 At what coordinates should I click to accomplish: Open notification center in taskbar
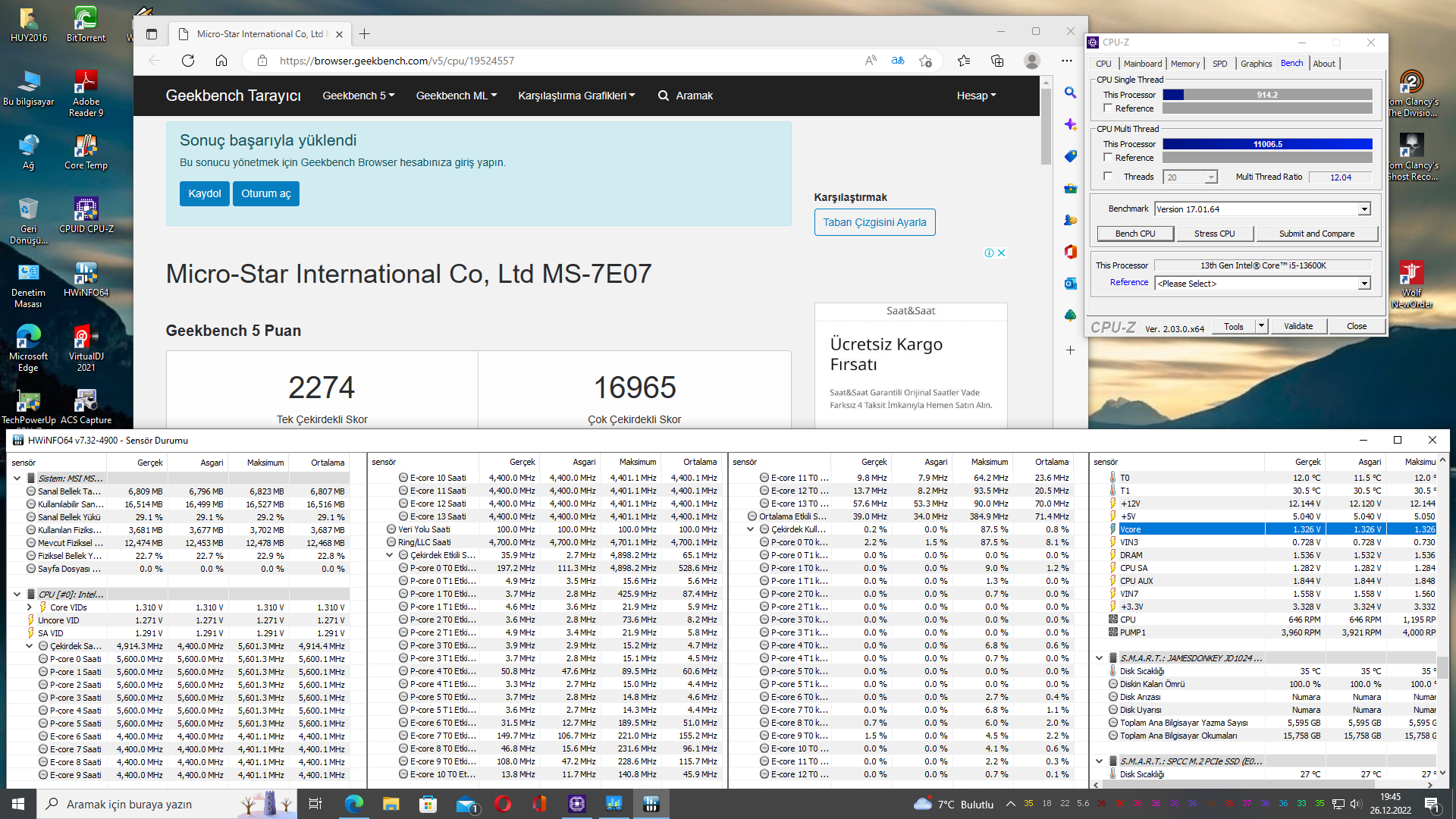pyautogui.click(x=1432, y=804)
